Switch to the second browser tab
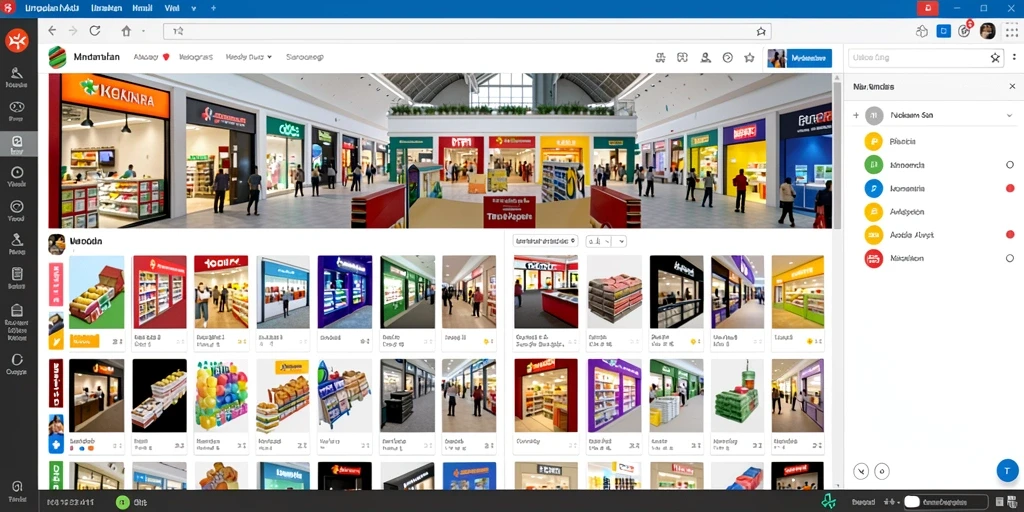This screenshot has height=512, width=1024. [108, 8]
